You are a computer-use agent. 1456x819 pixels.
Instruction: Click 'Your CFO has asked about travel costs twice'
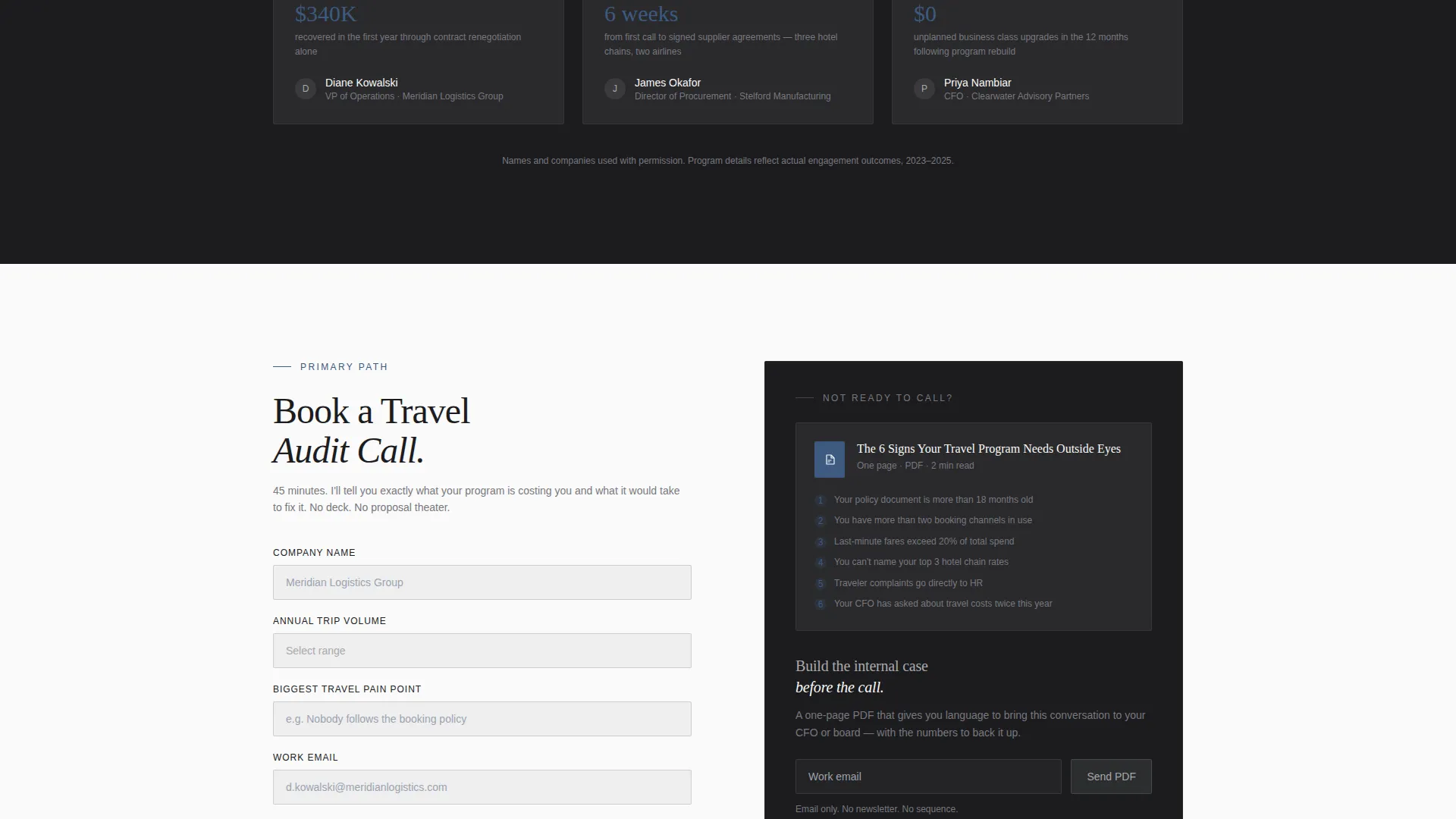click(943, 604)
